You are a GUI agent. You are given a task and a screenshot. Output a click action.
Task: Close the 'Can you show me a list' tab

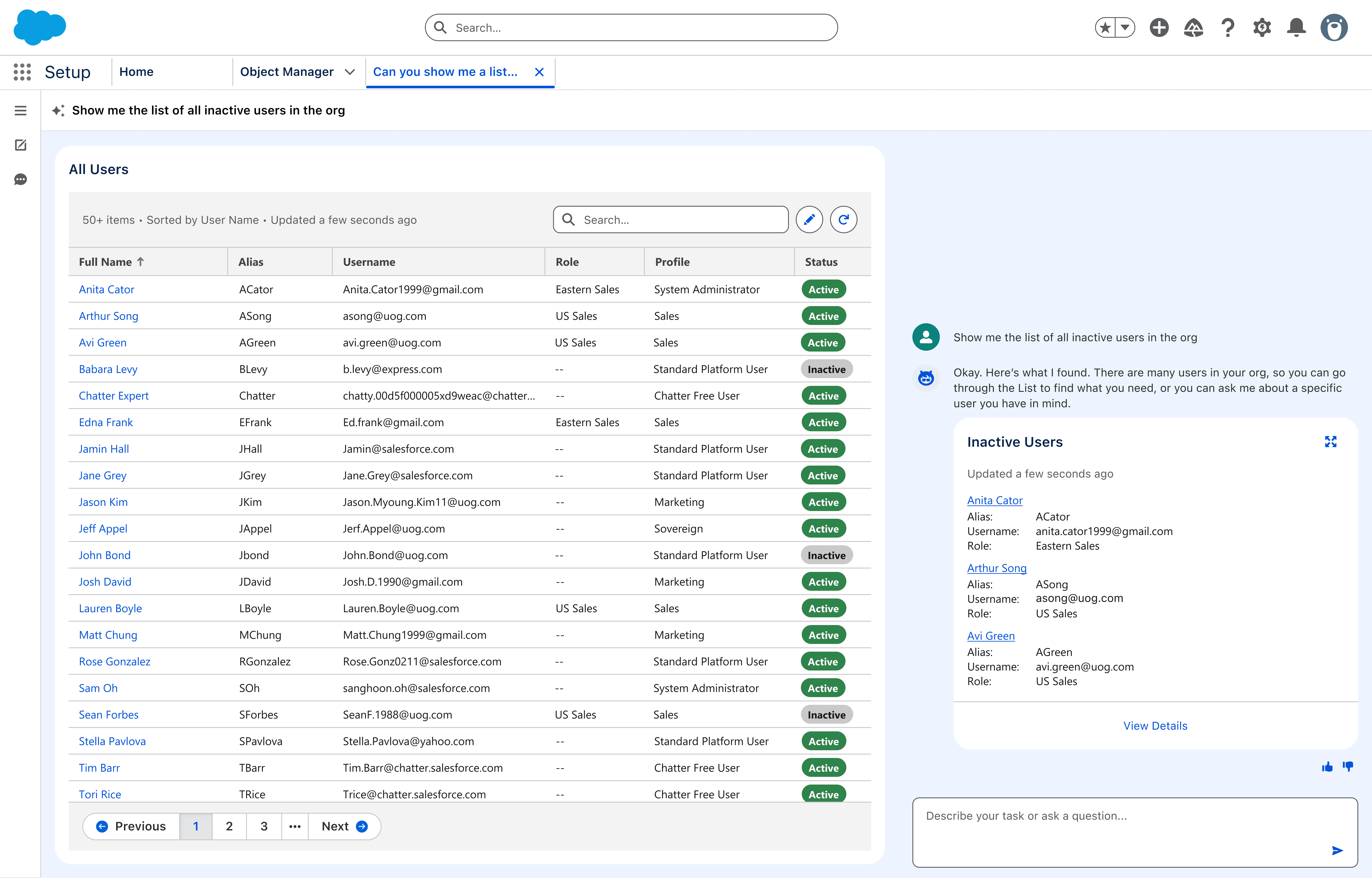click(x=539, y=72)
